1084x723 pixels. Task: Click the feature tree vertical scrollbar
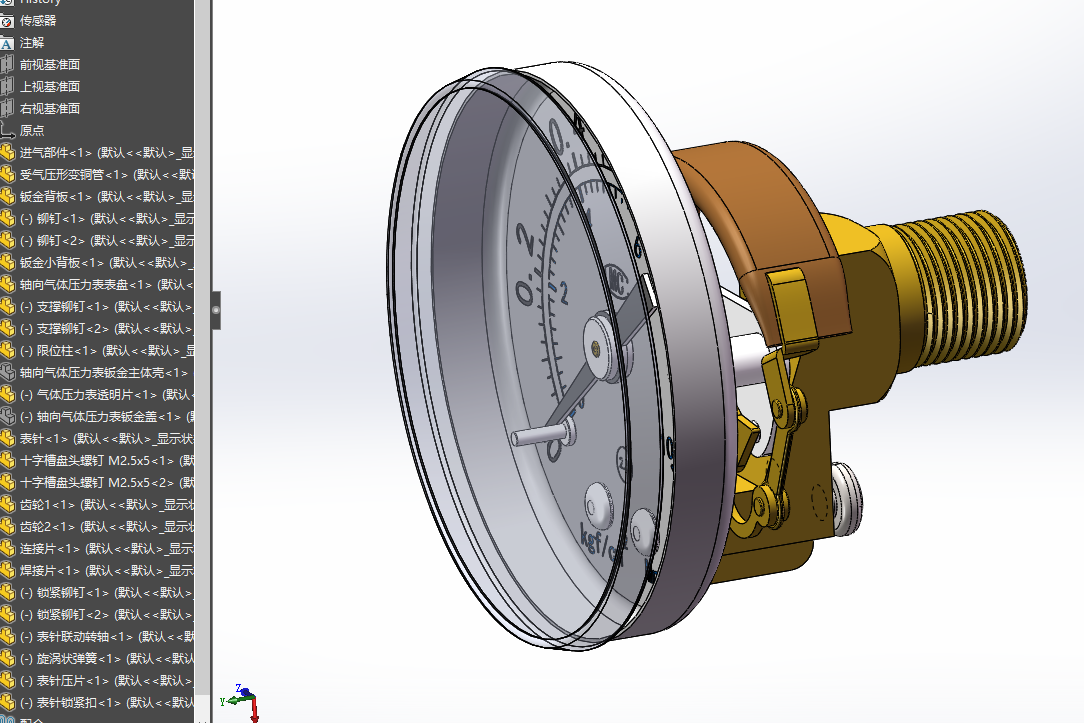(202, 346)
